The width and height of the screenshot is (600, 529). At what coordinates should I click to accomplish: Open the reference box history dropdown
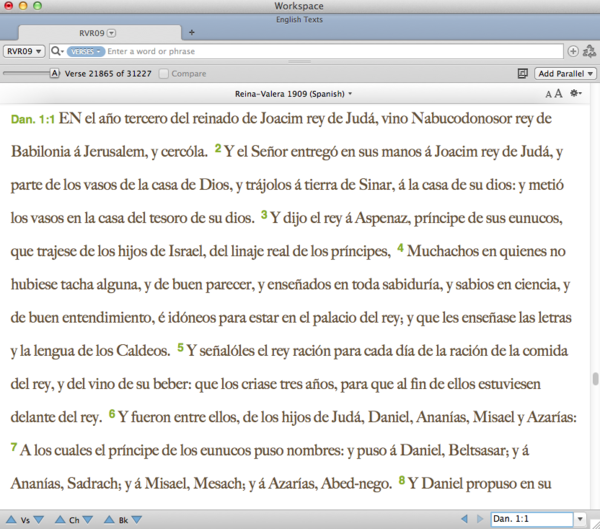(580, 519)
